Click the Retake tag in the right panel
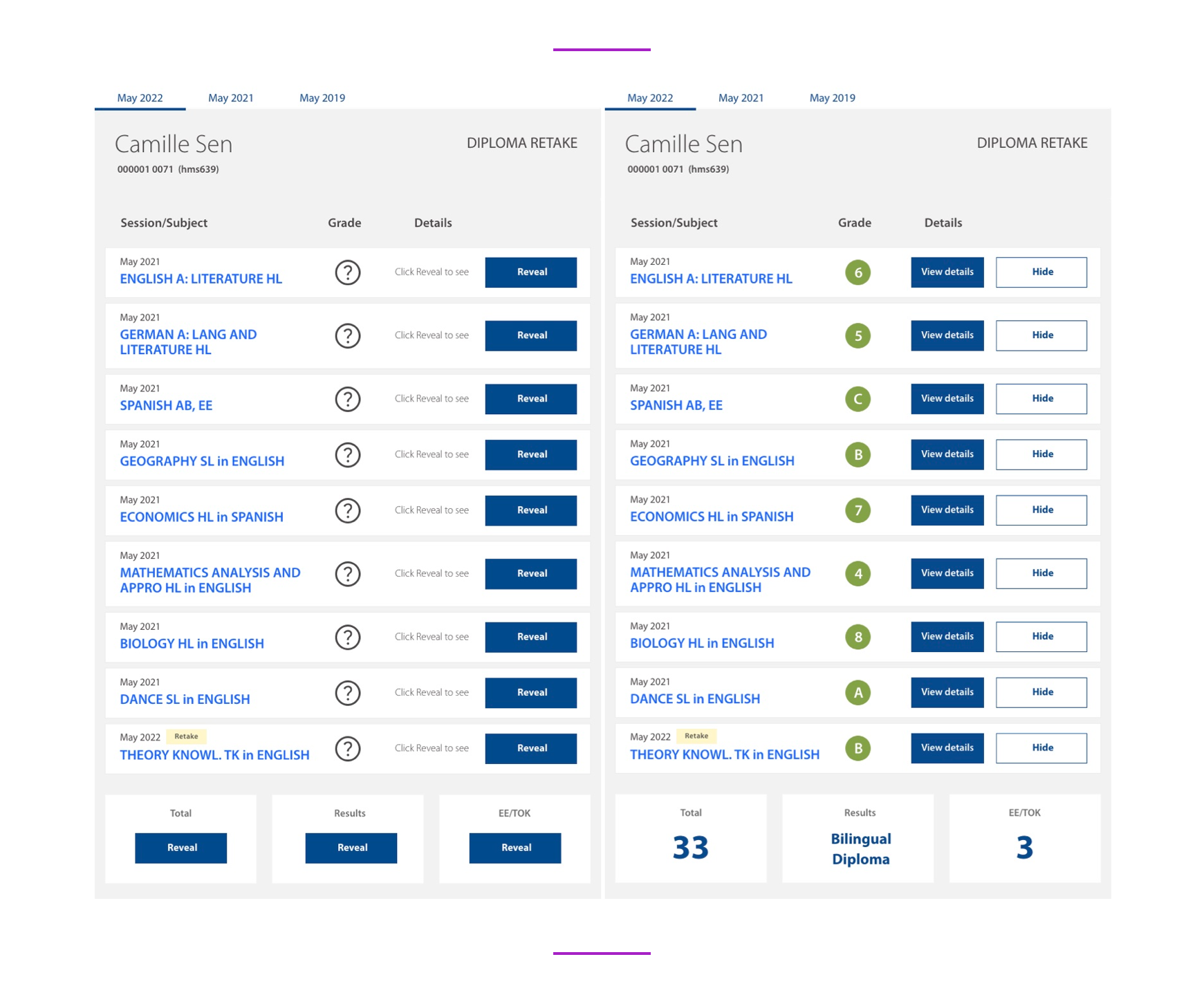The image size is (1204, 995). (x=696, y=736)
